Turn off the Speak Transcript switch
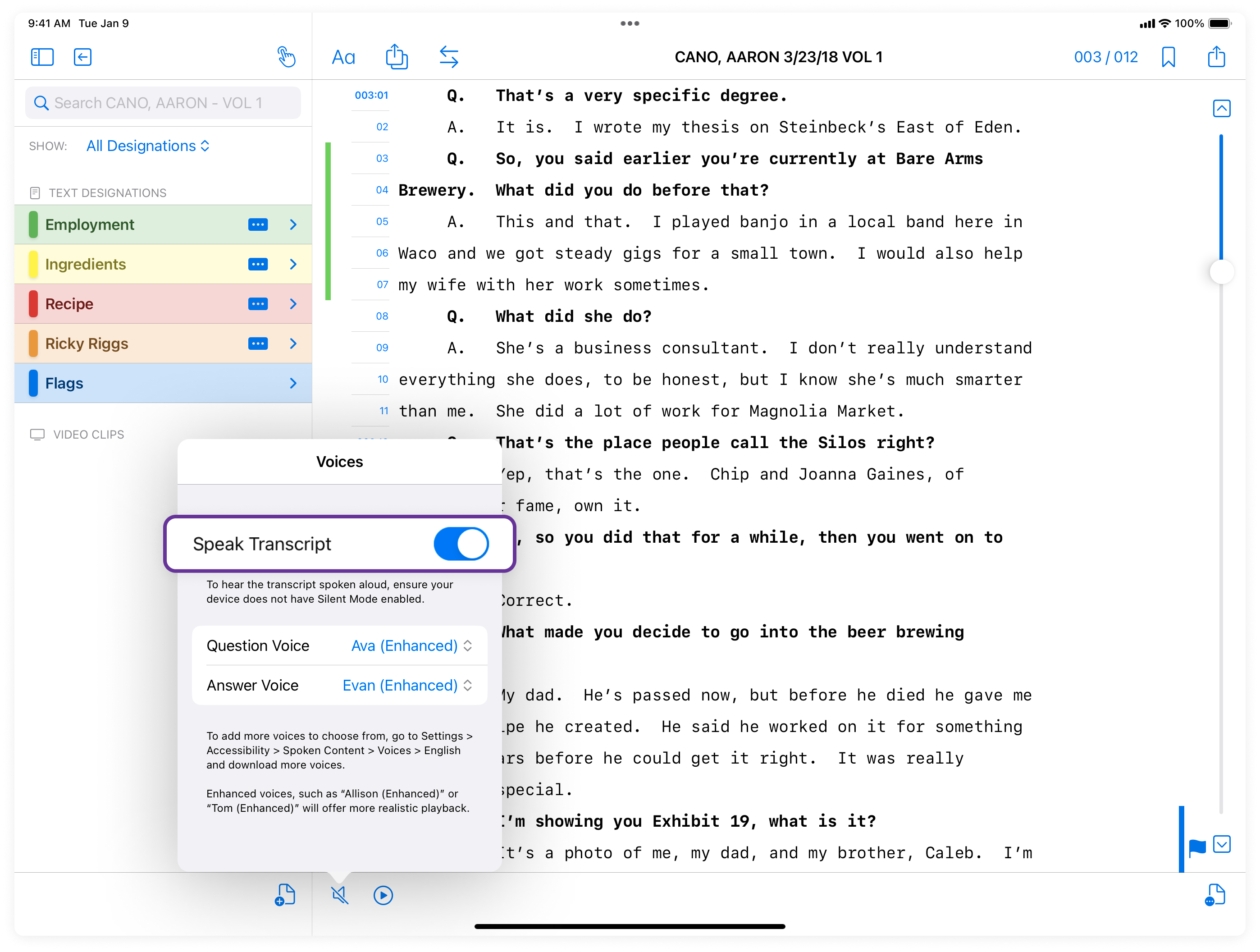Image resolution: width=1260 pixels, height=952 pixels. (461, 544)
